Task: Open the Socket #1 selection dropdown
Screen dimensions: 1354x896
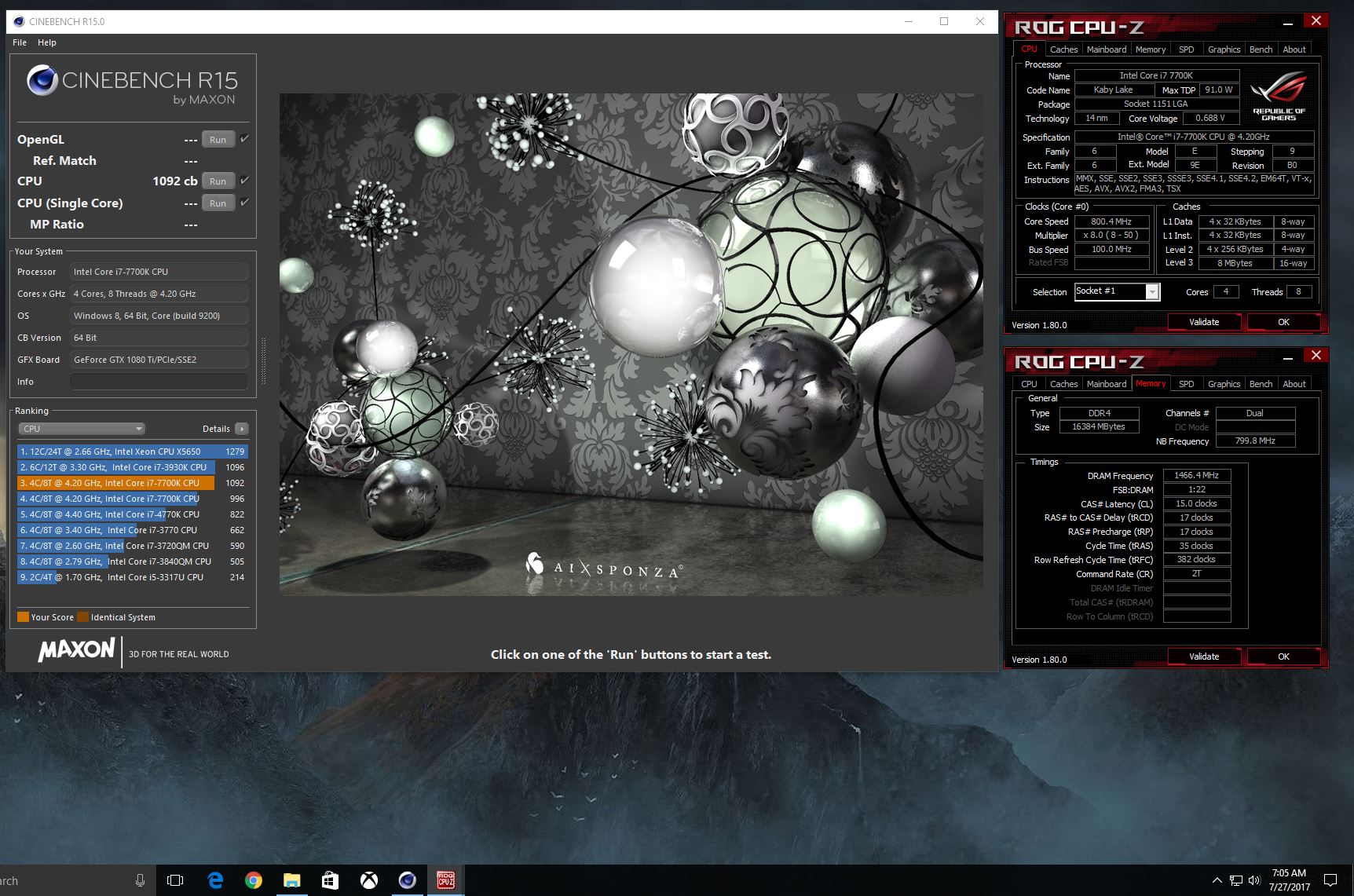Action: point(1117,291)
